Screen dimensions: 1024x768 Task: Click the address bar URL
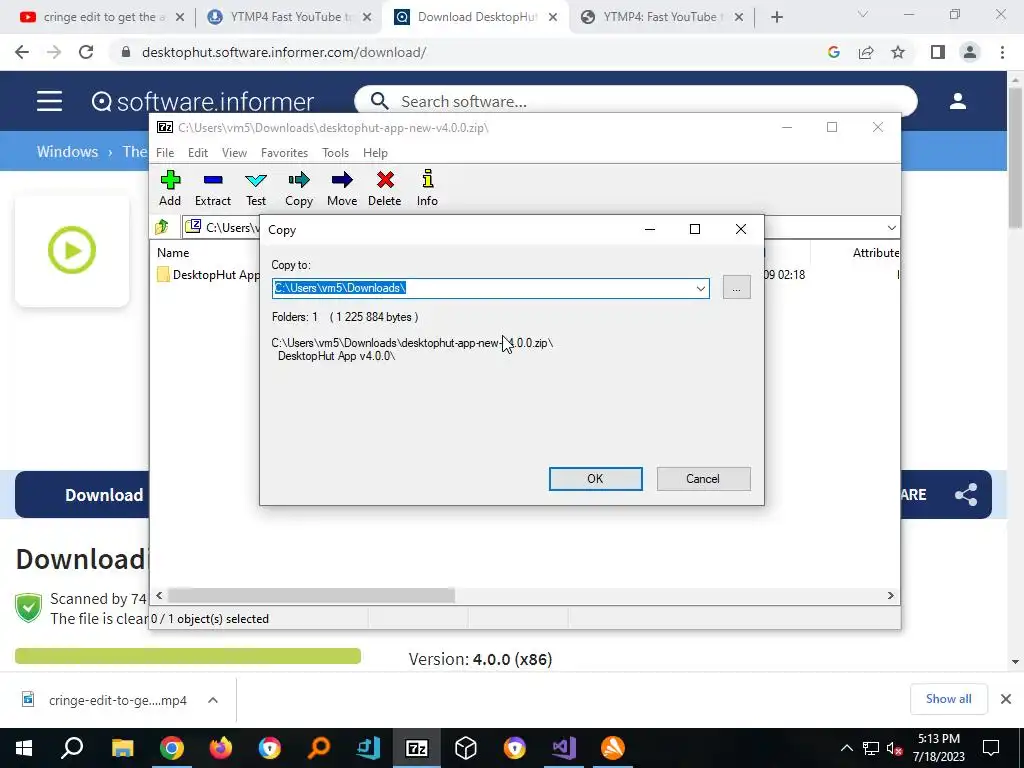click(x=284, y=52)
